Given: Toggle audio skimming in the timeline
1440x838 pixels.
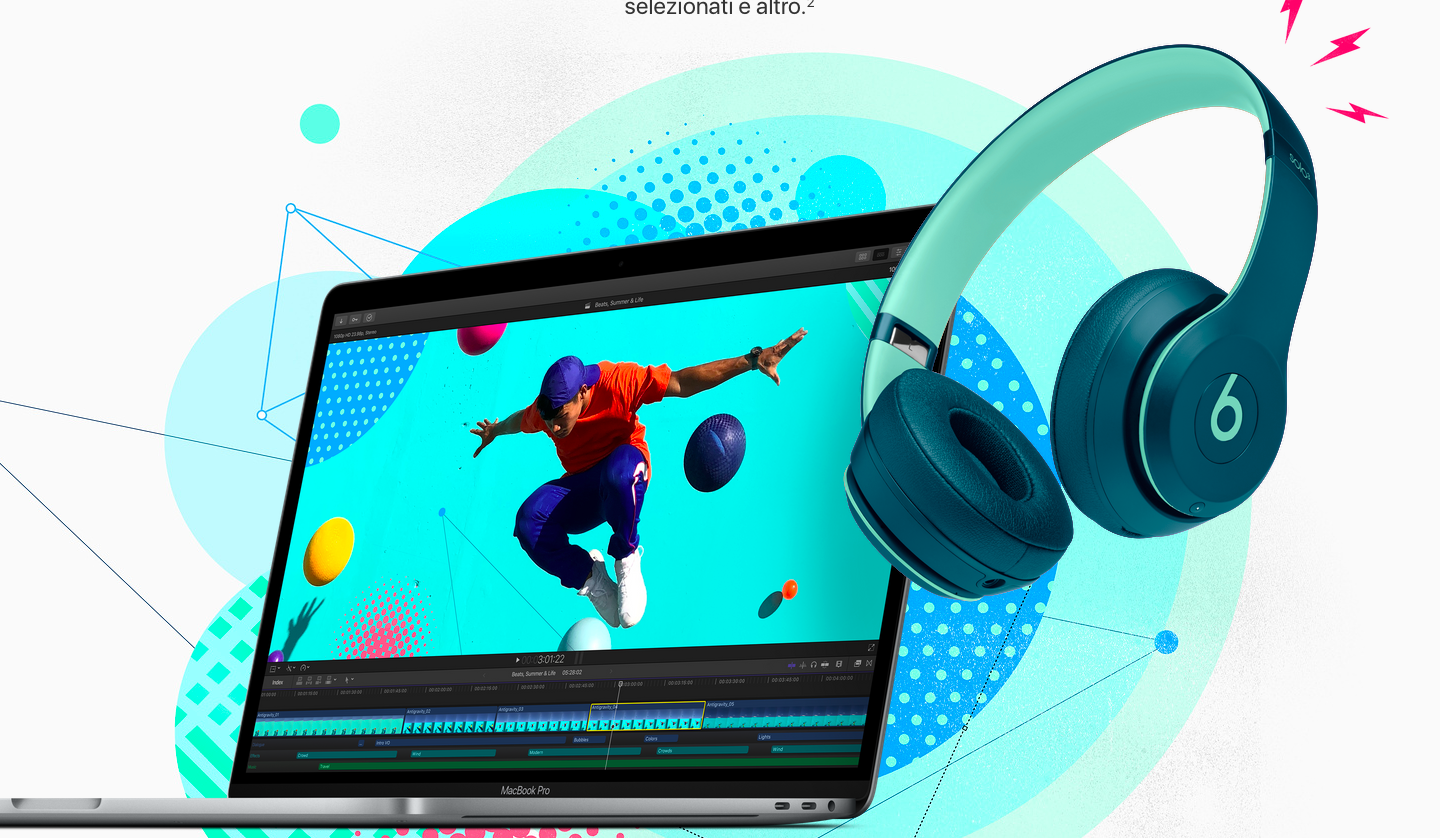Looking at the screenshot, I should [x=803, y=664].
